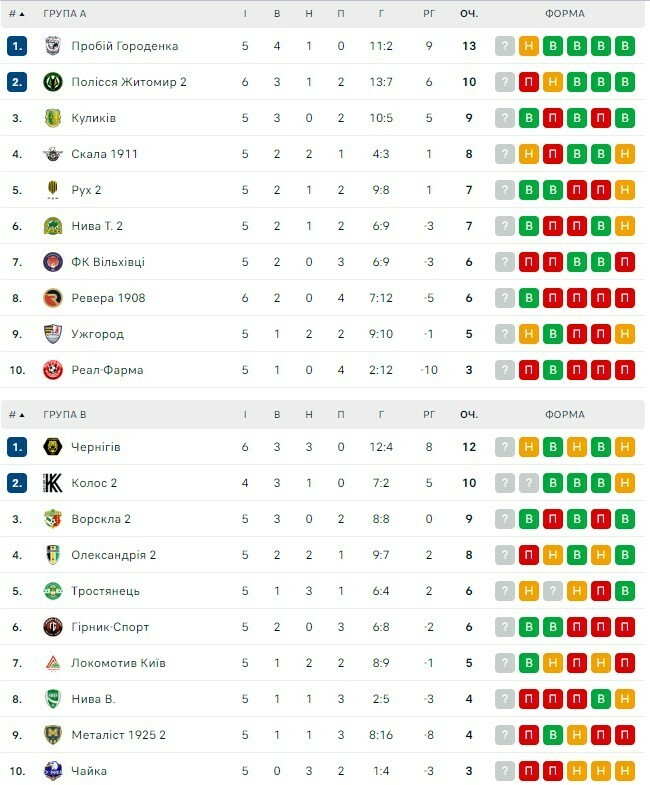Viewport: 650px width, 785px height.
Task: Click the Пробій Городенка club logo
Action: (53, 46)
